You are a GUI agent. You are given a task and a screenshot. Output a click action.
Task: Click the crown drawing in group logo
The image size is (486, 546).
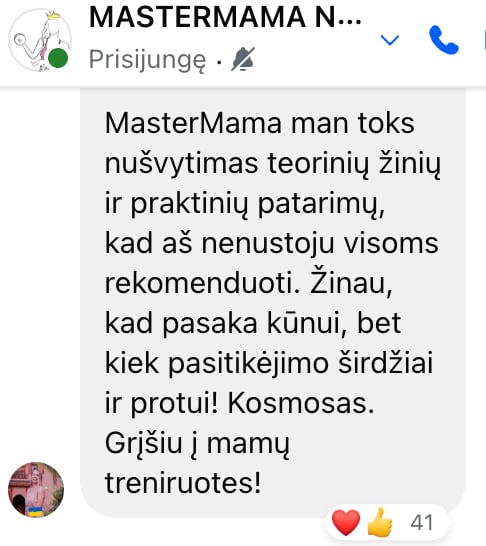(x=54, y=15)
